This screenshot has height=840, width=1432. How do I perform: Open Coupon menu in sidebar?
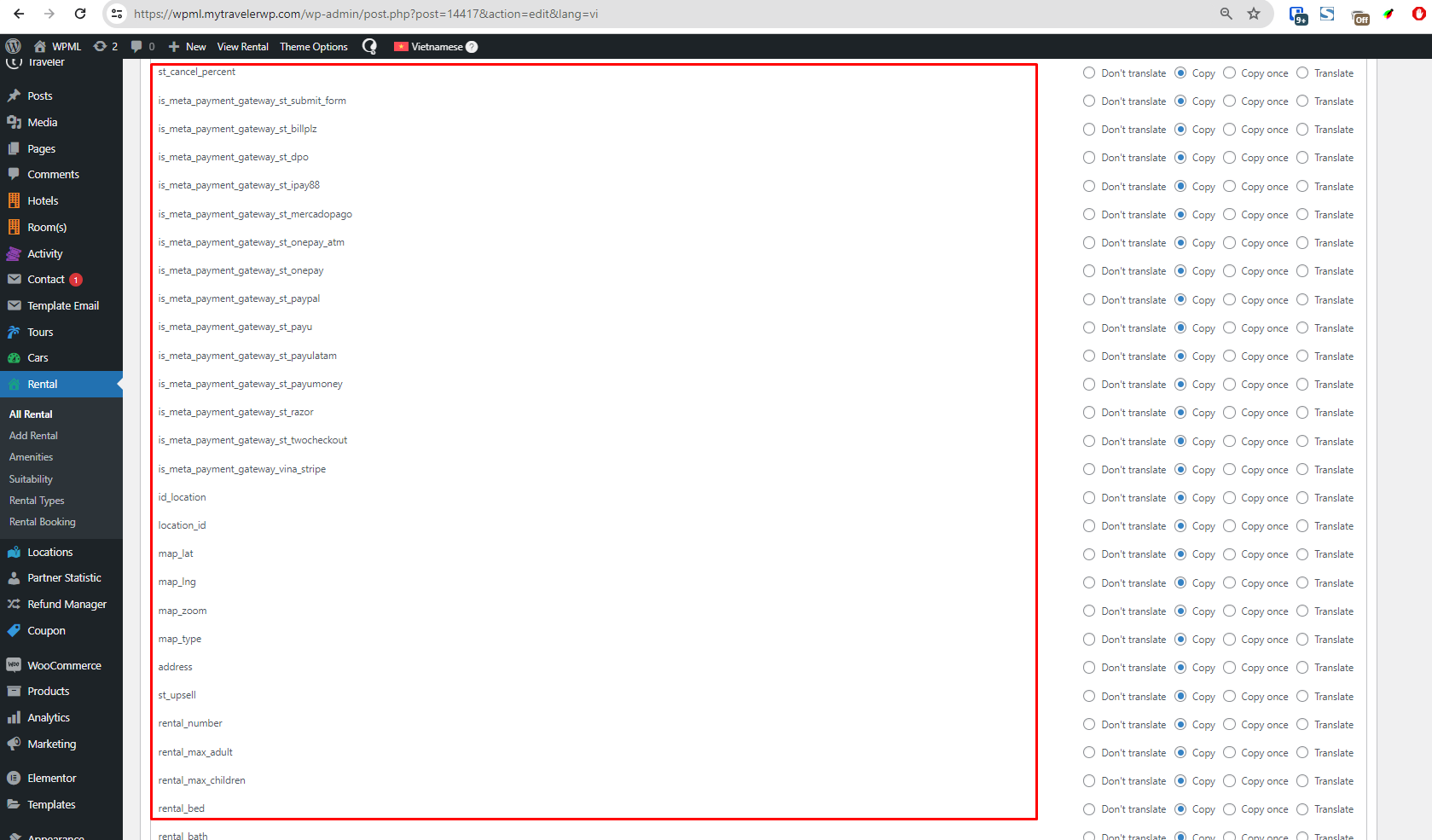coord(46,631)
